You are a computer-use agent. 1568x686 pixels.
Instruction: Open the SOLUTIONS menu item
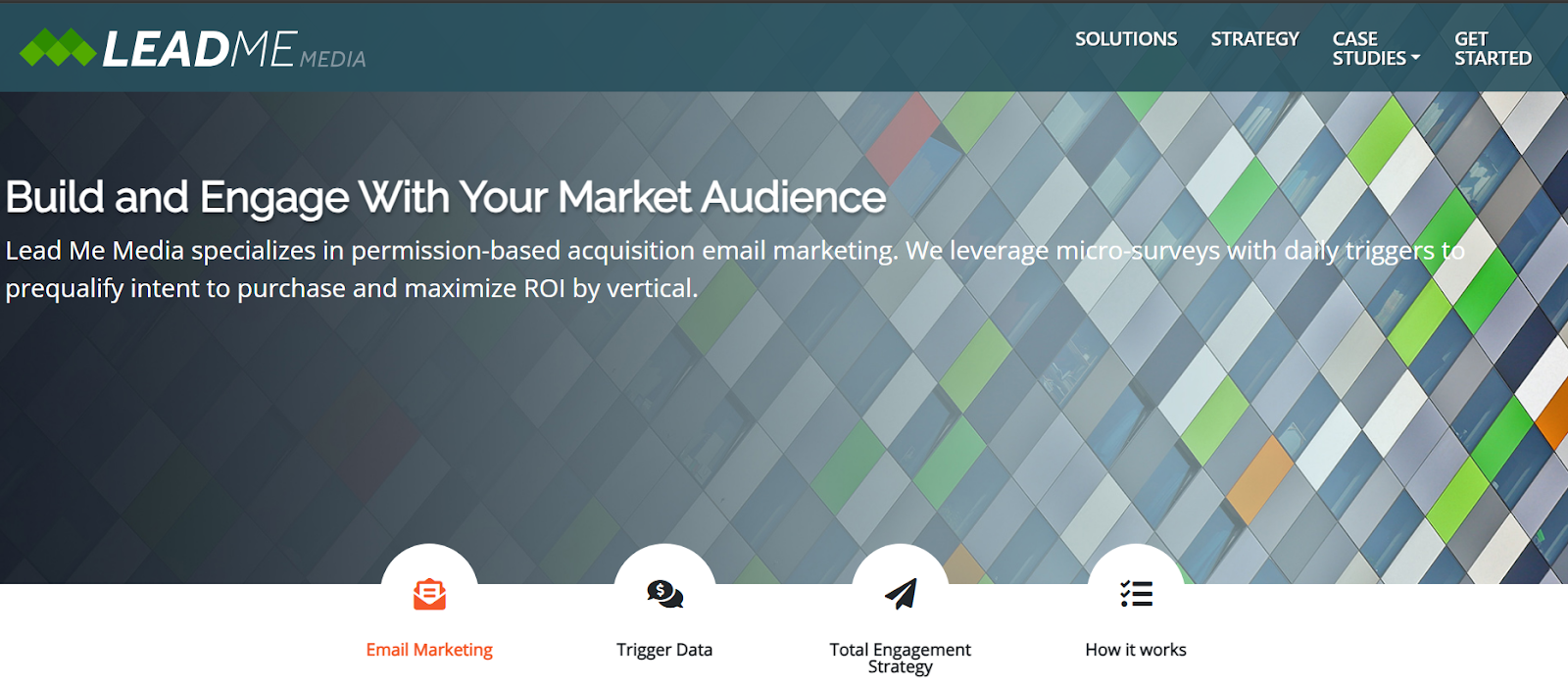coord(1126,39)
